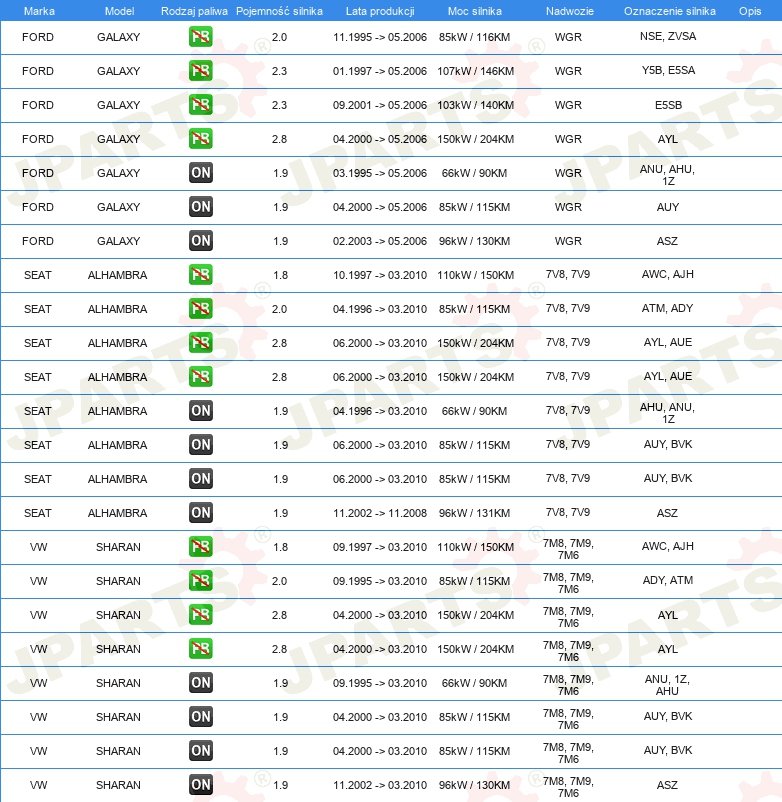The image size is (782, 802).
Task: Select power value 85kW / 116KM
Action: [x=474, y=37]
